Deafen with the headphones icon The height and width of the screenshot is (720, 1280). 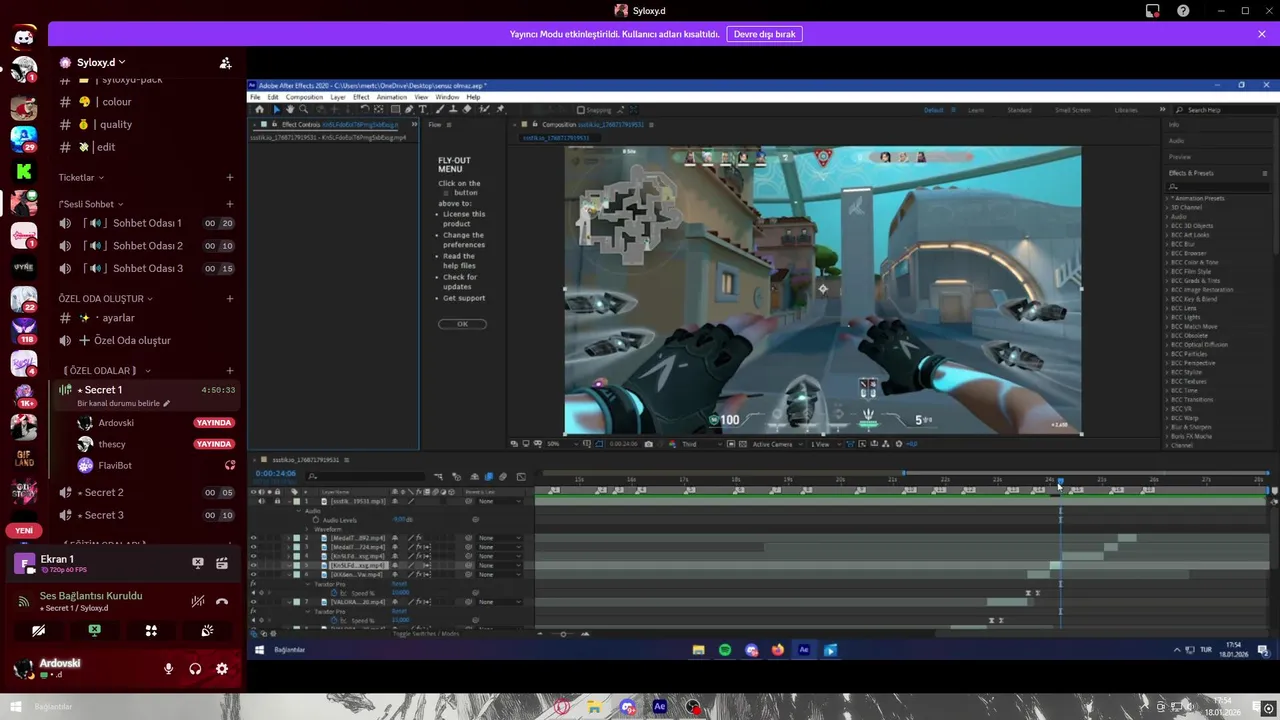tap(195, 669)
